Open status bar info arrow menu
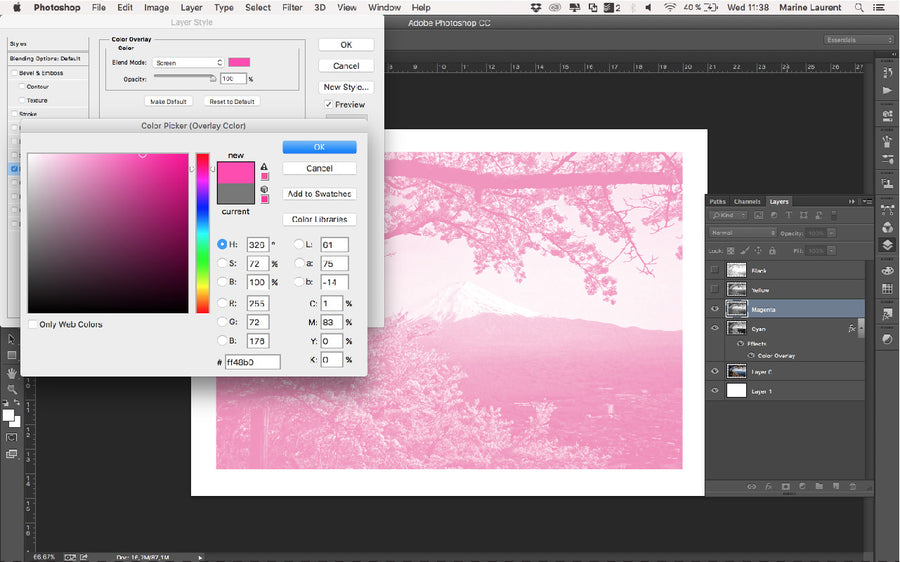900x562 pixels. click(x=200, y=557)
